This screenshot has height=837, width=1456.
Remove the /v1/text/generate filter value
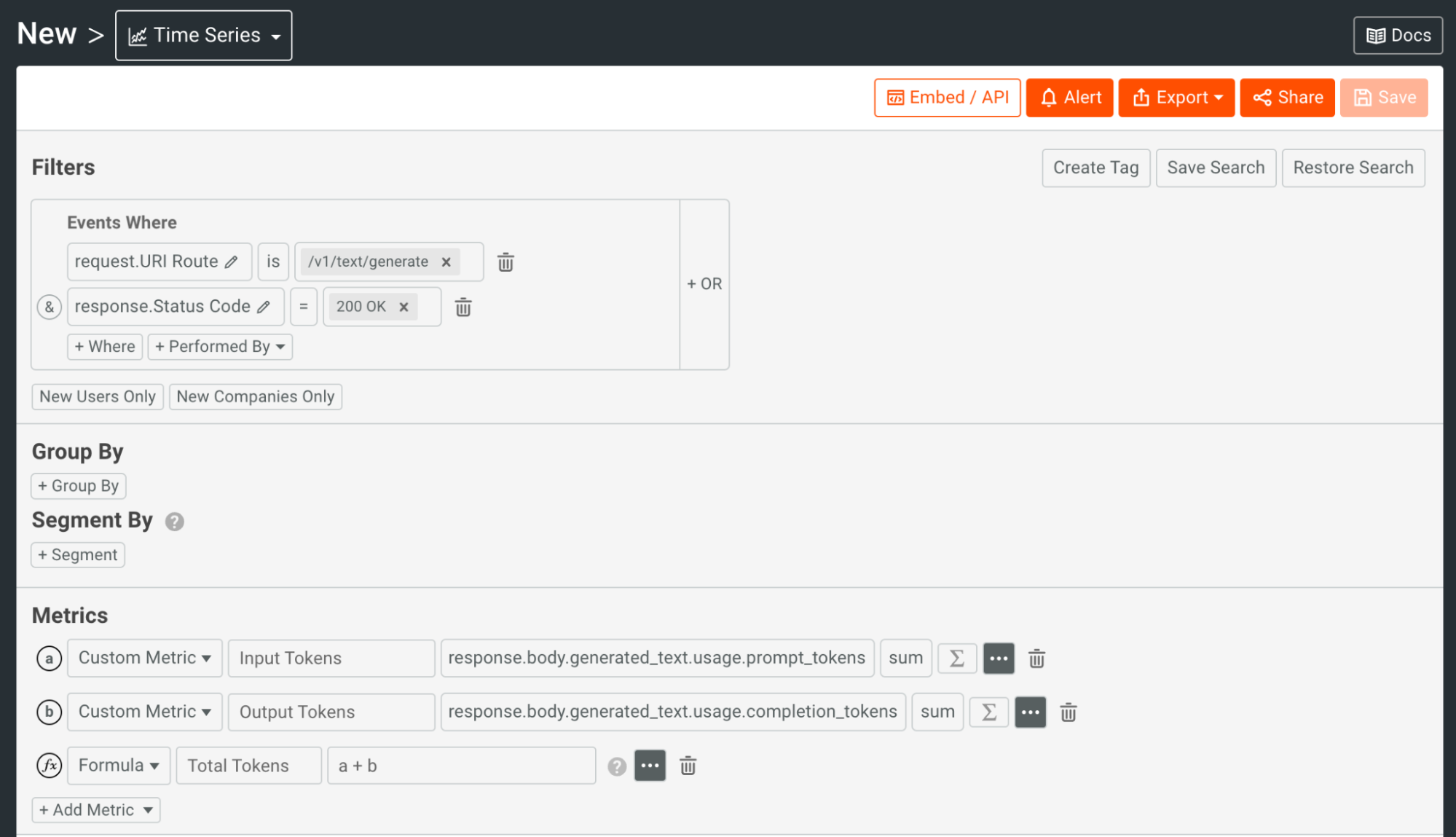pyautogui.click(x=446, y=262)
